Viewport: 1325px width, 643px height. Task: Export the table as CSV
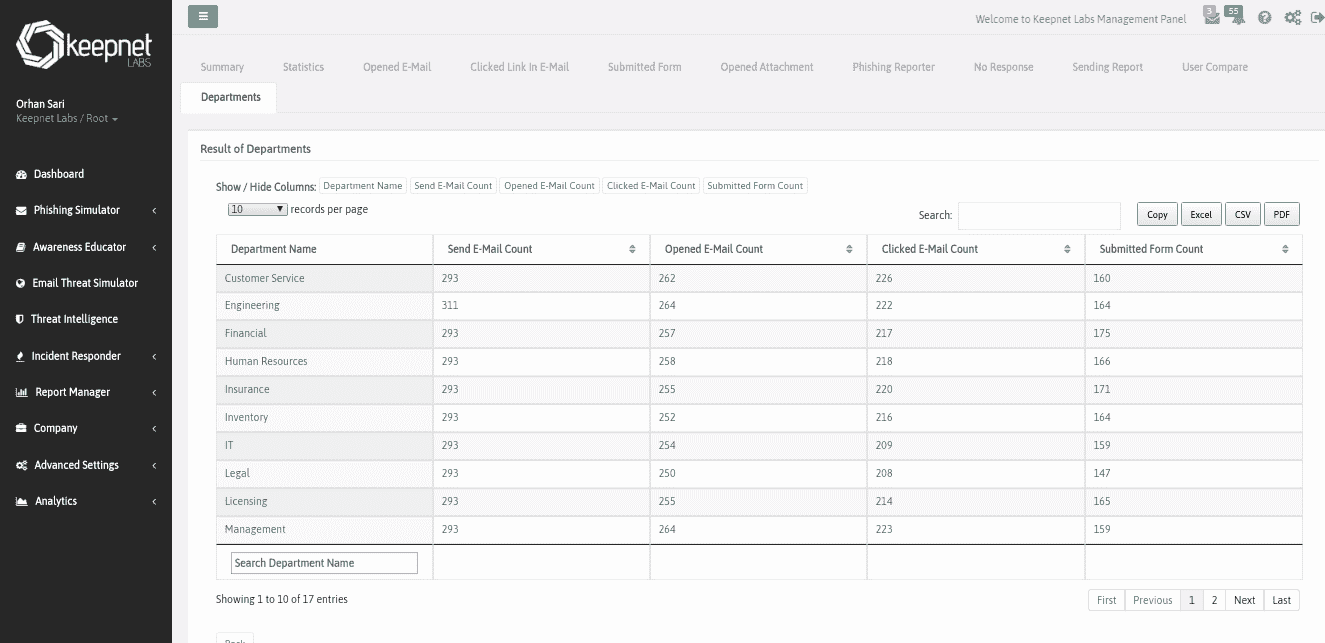tap(1242, 214)
